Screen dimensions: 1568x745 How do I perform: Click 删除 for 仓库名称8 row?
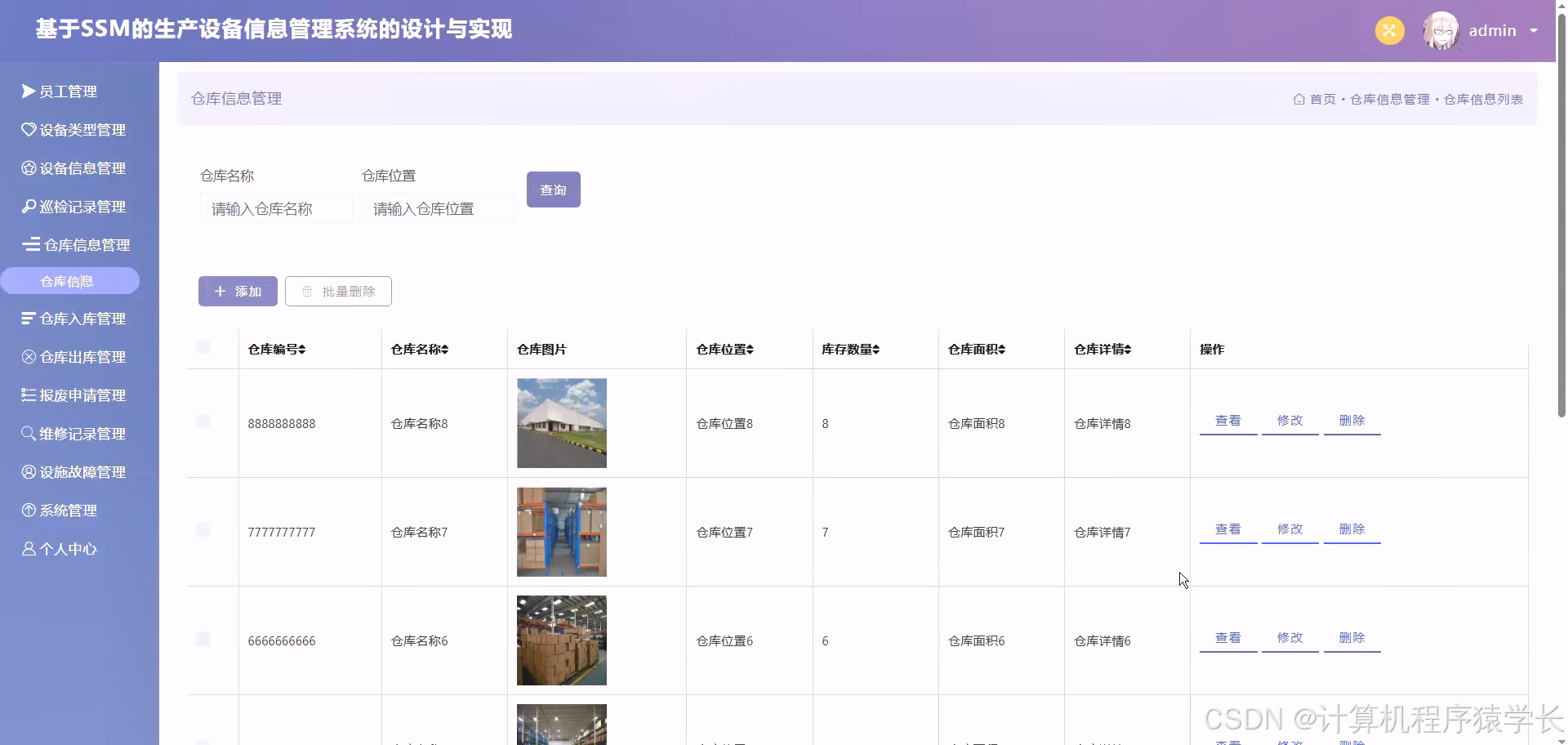coord(1352,421)
